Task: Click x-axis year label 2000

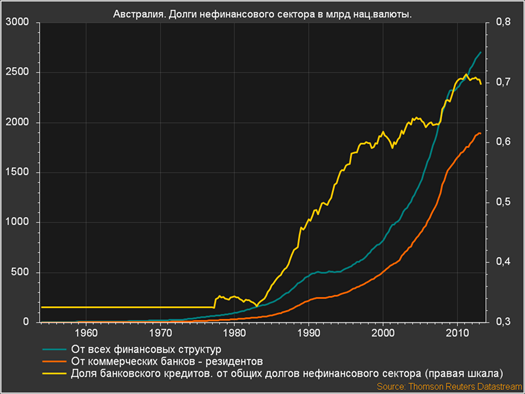Action: [x=383, y=333]
